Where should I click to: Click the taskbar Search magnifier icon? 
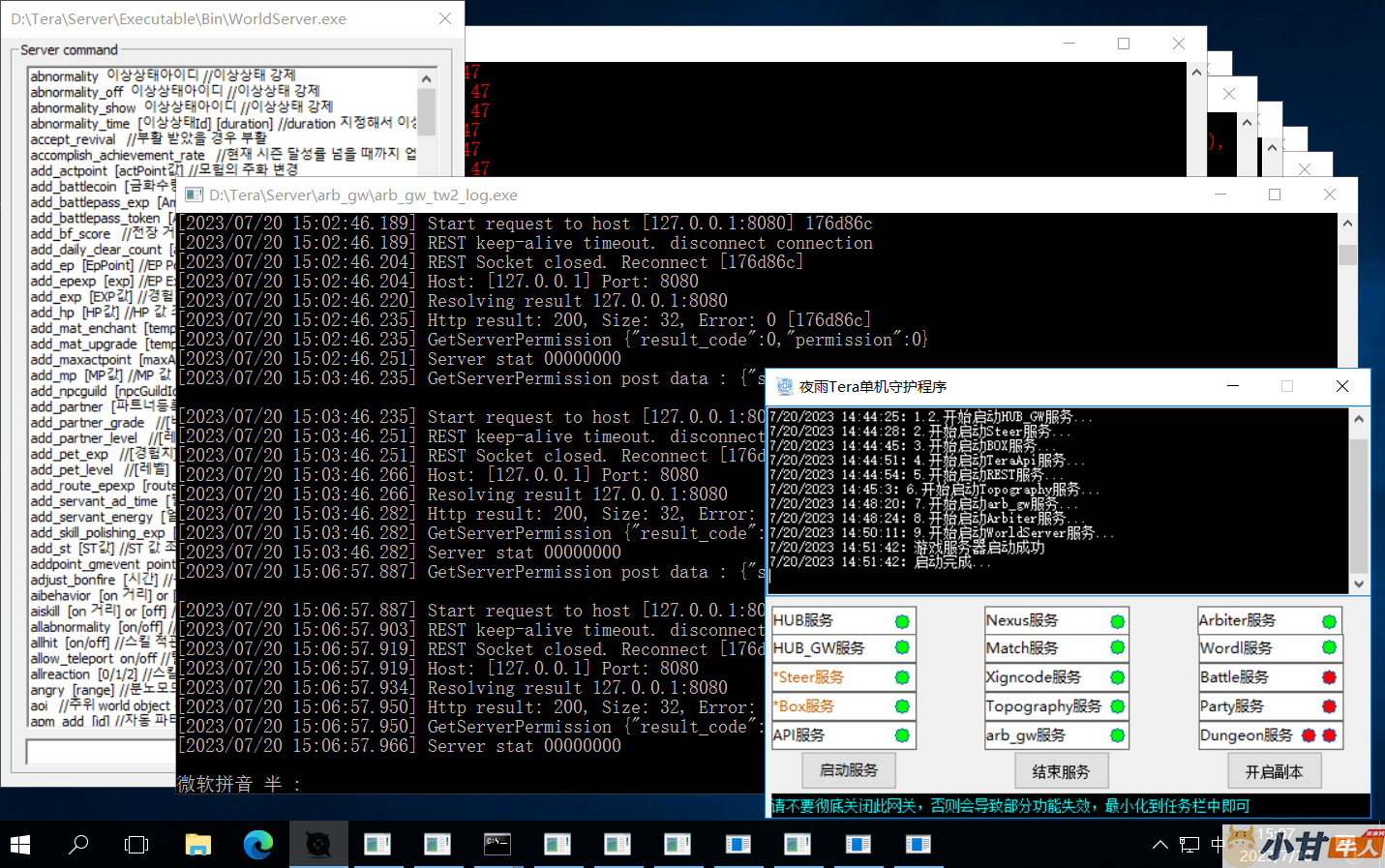[78, 845]
